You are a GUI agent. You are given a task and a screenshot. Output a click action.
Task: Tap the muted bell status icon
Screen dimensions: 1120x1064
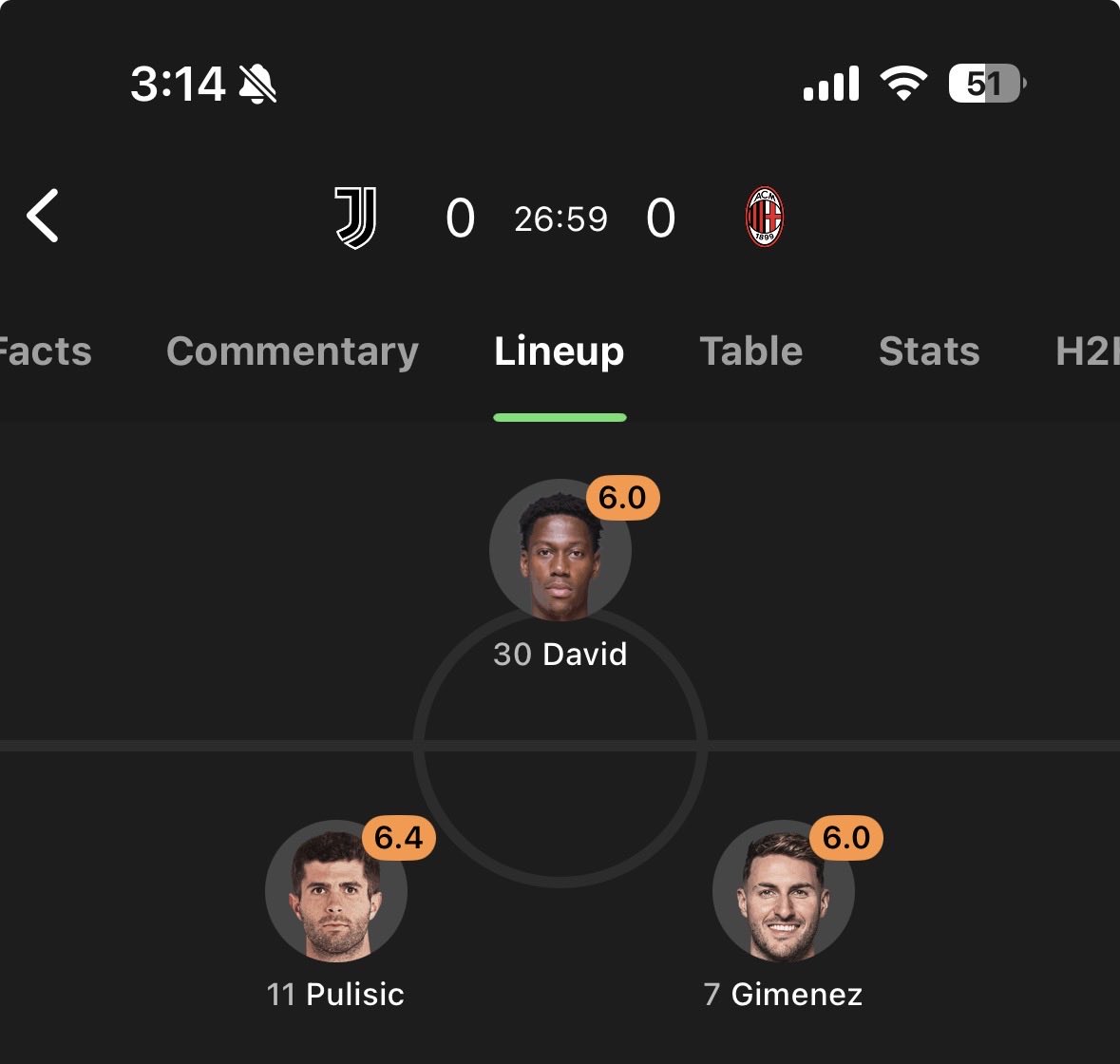pyautogui.click(x=257, y=85)
